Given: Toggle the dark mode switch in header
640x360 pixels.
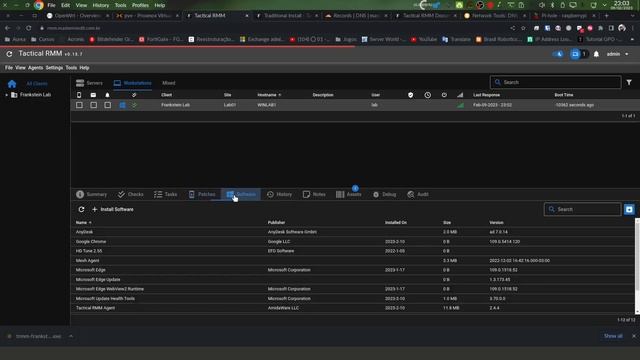Looking at the screenshot, I should (x=558, y=54).
